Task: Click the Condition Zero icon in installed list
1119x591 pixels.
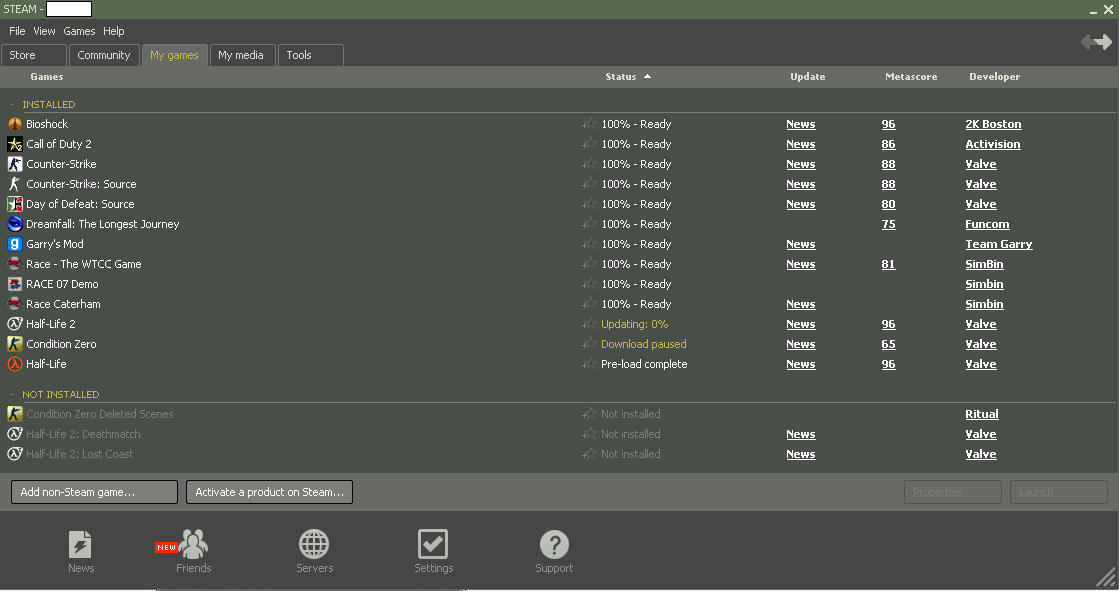Action: tap(14, 344)
